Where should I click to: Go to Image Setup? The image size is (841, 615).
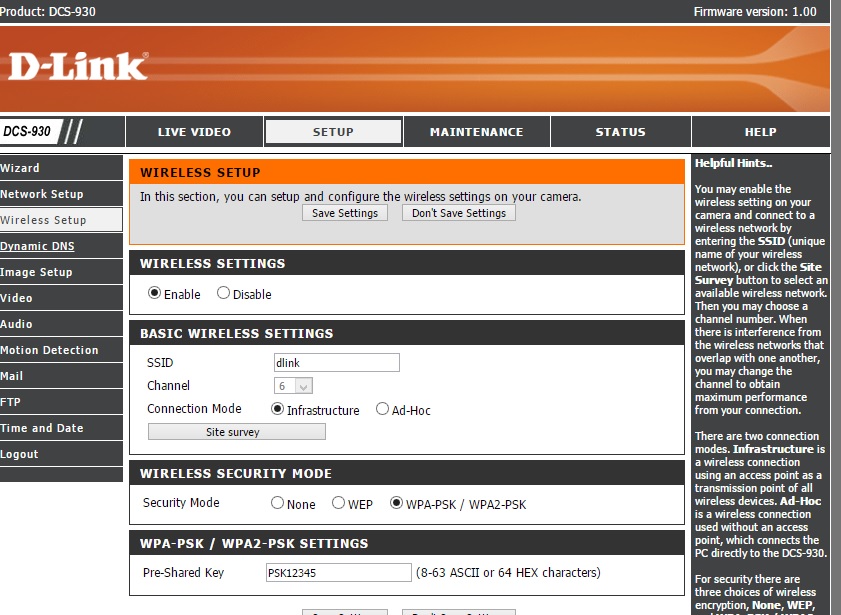click(x=61, y=272)
